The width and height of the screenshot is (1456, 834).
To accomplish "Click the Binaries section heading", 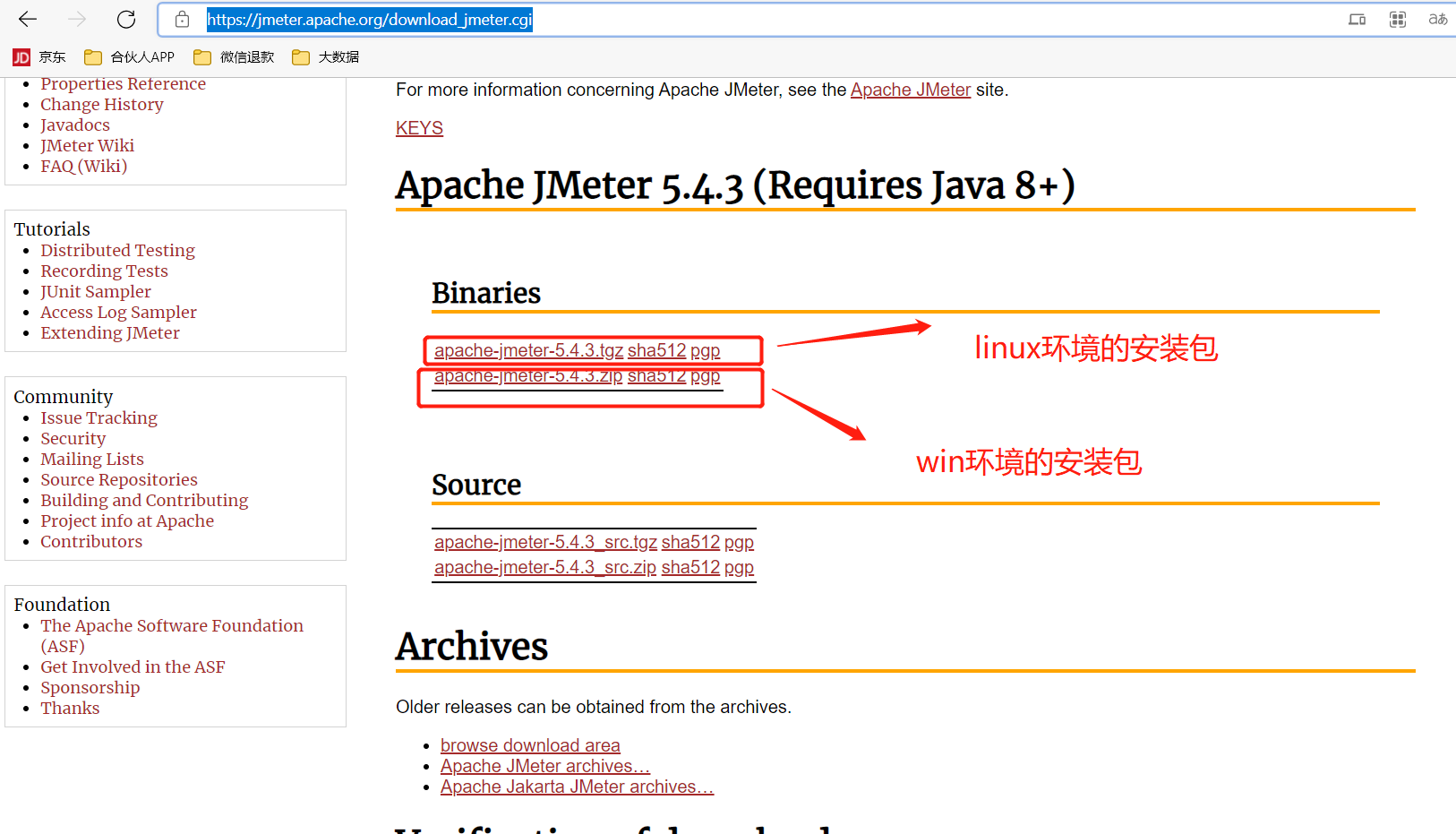I will tap(486, 293).
